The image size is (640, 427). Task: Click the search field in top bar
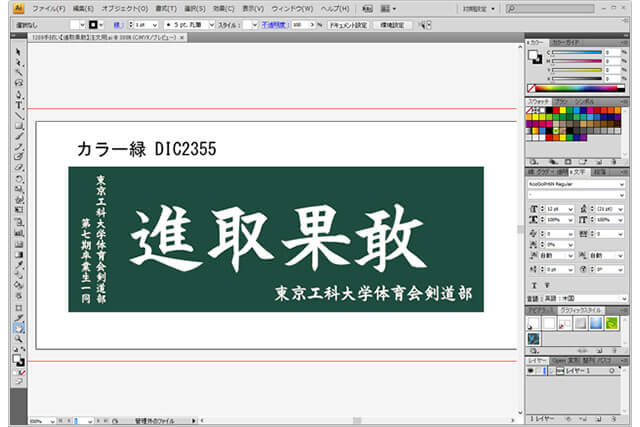coord(550,8)
